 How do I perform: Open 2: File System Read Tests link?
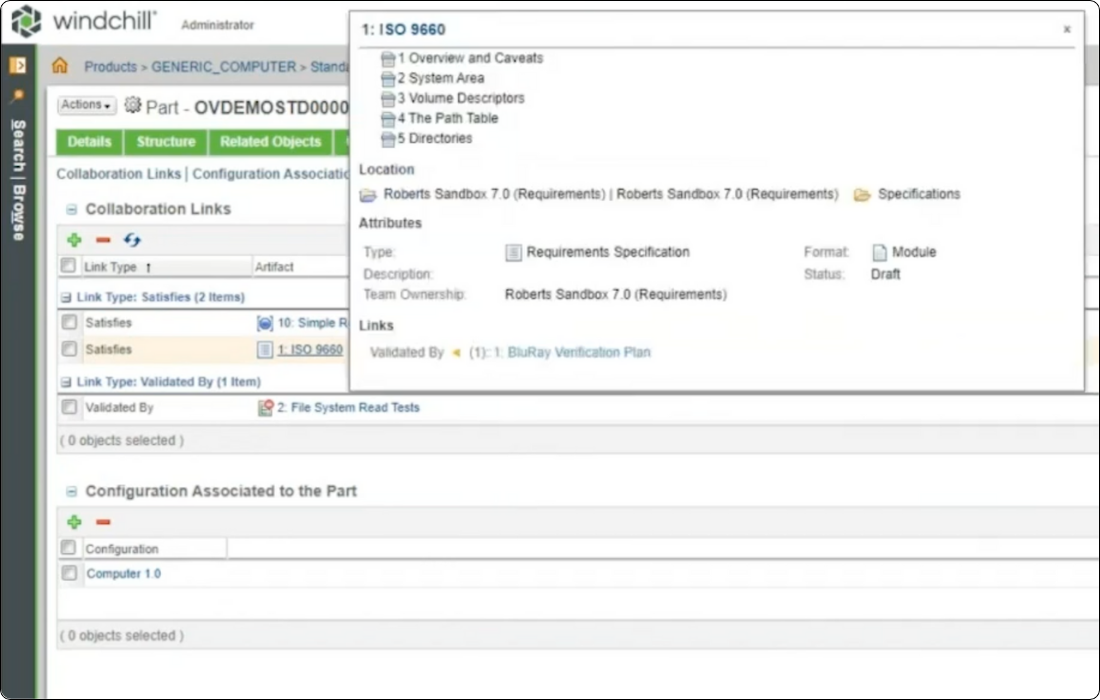click(348, 408)
